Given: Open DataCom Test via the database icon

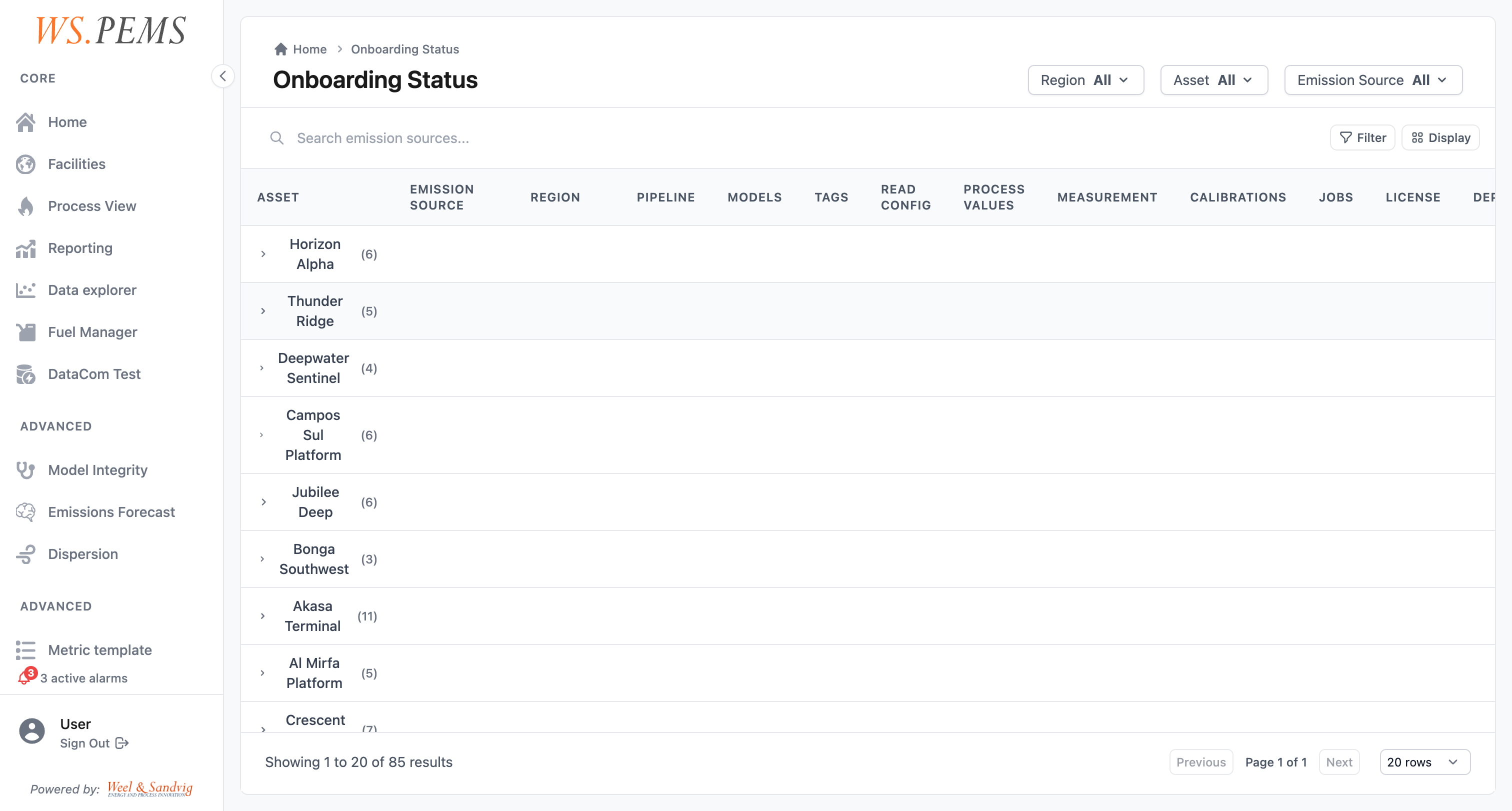Looking at the screenshot, I should point(26,374).
